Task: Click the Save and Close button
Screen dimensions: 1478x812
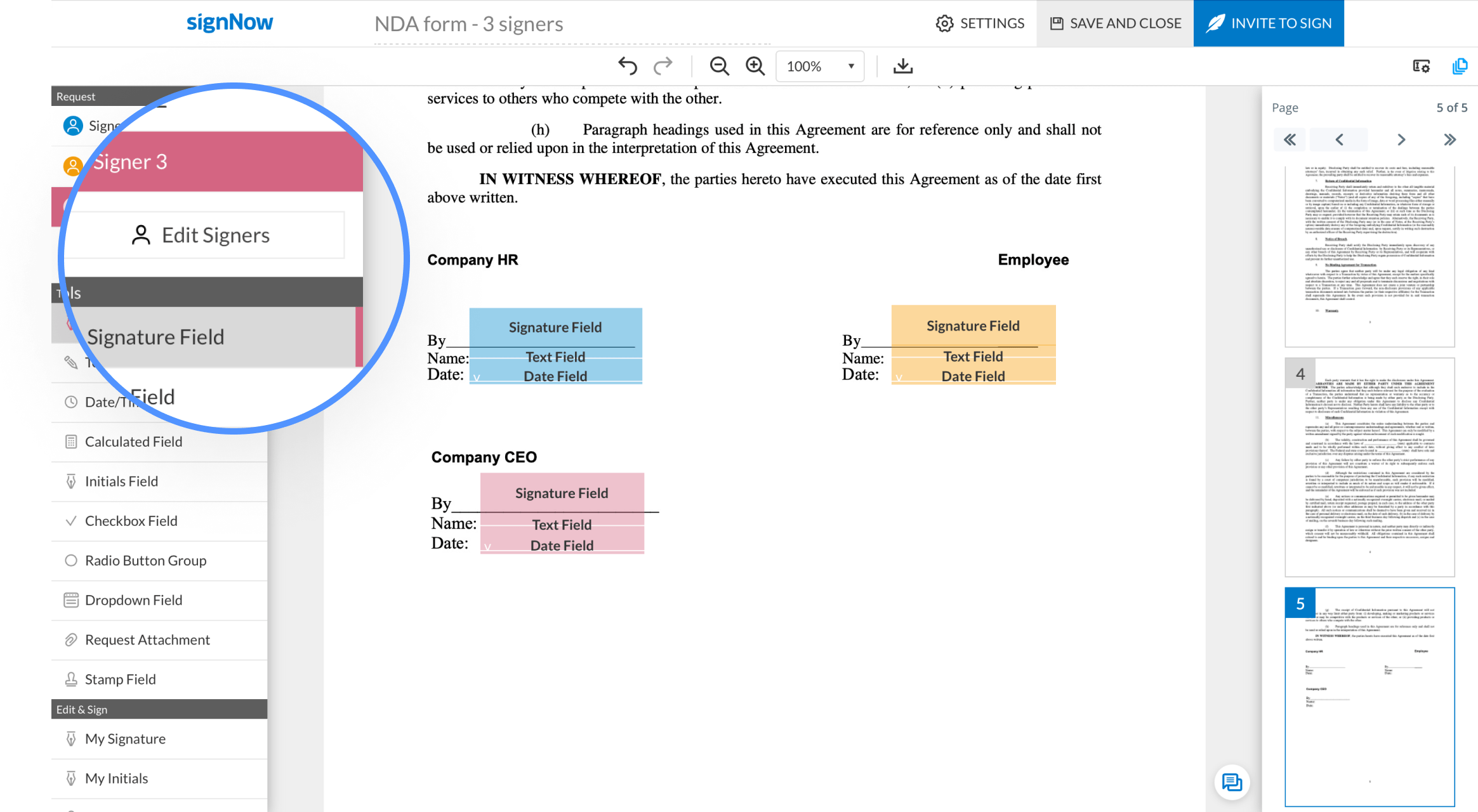Action: tap(1115, 23)
